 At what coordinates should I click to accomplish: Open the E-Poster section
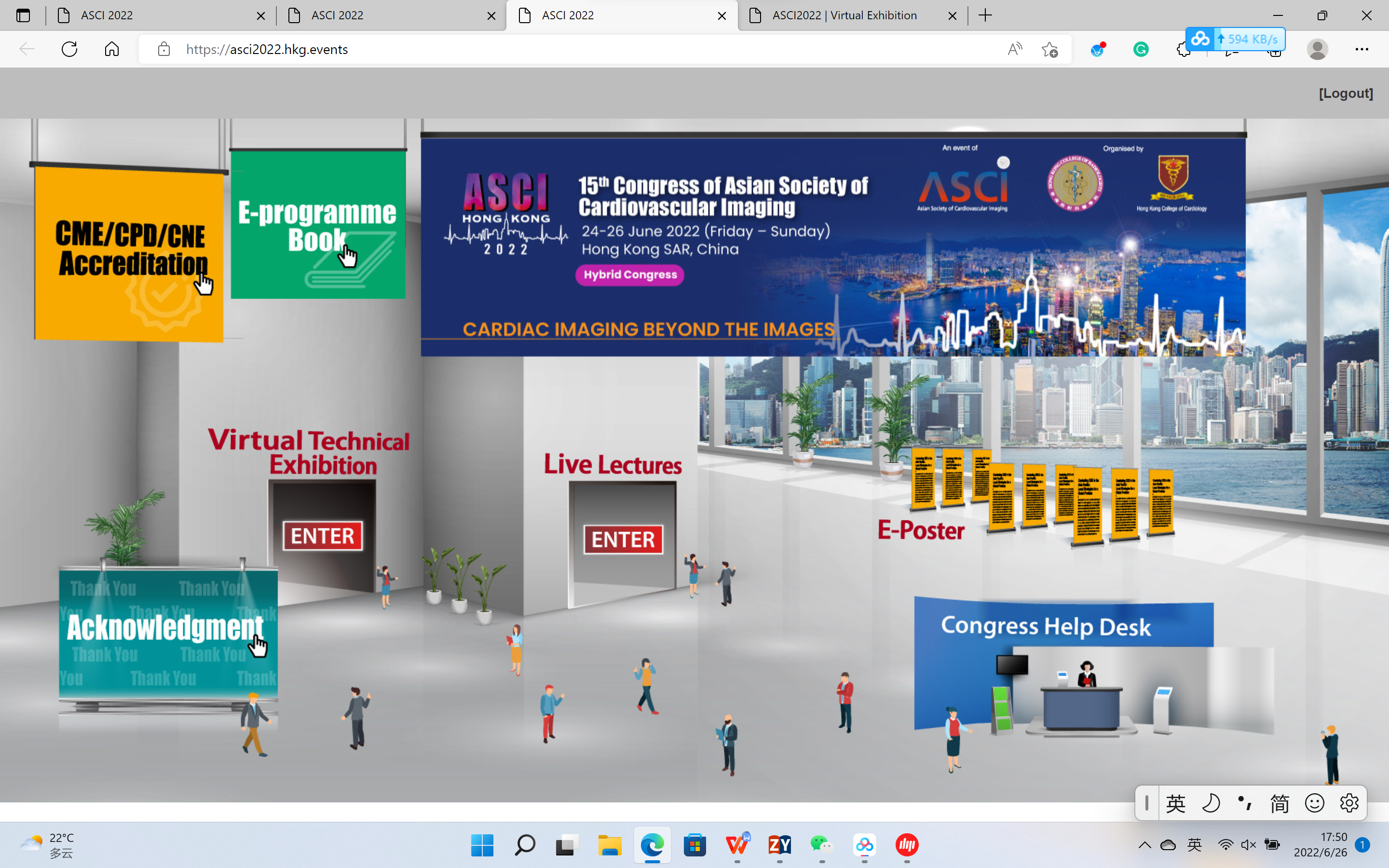tap(921, 530)
